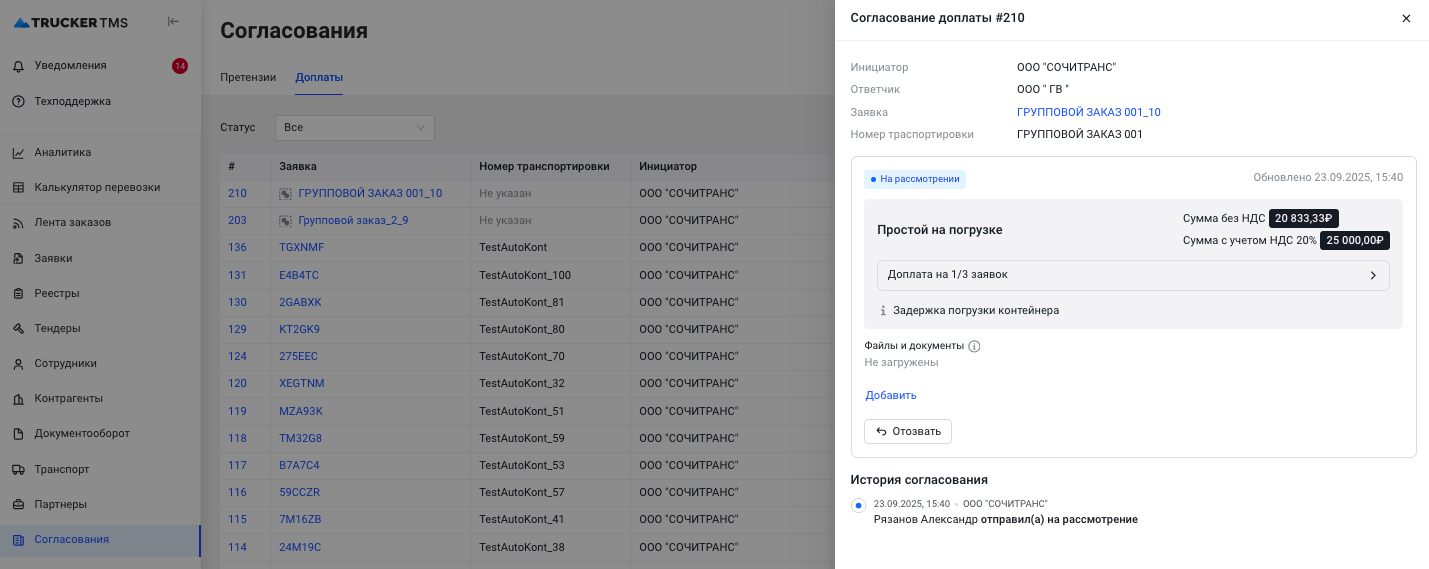The image size is (1429, 569).
Task: Open Транспорт truck icon in sidebar
Action: click(18, 469)
